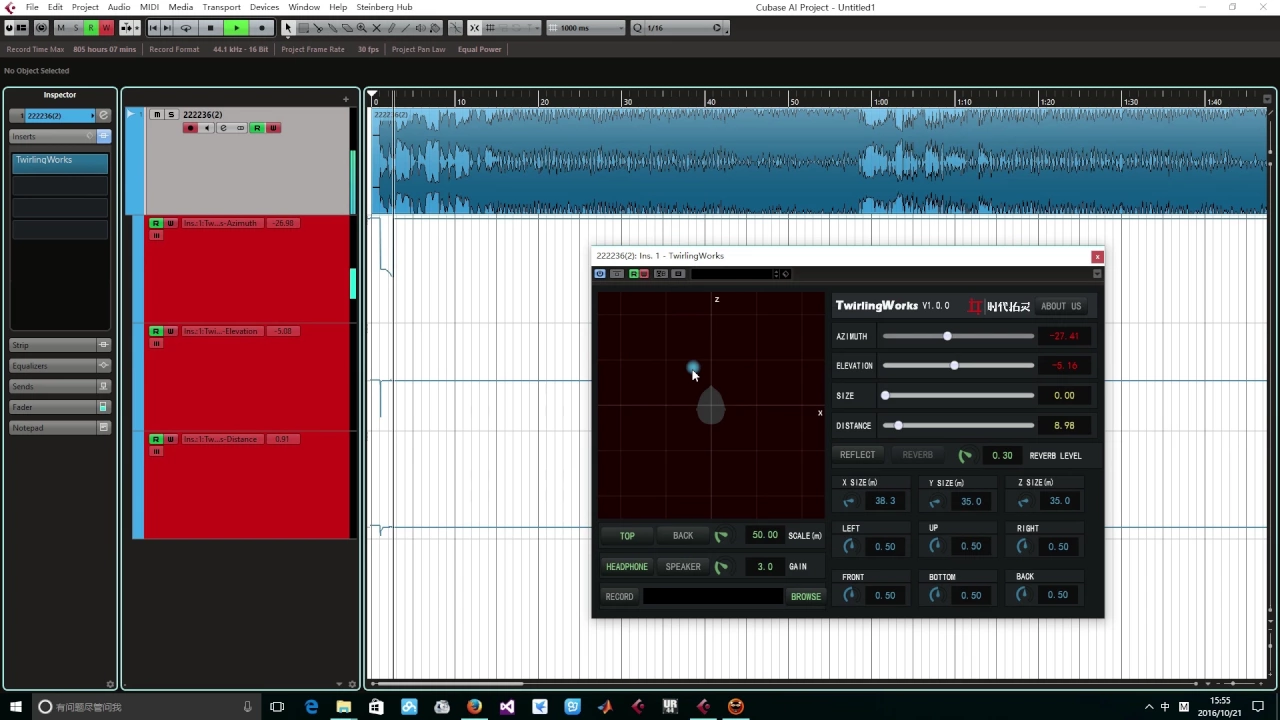Click the ABOUT US button
This screenshot has width=1280, height=720.
click(1061, 306)
